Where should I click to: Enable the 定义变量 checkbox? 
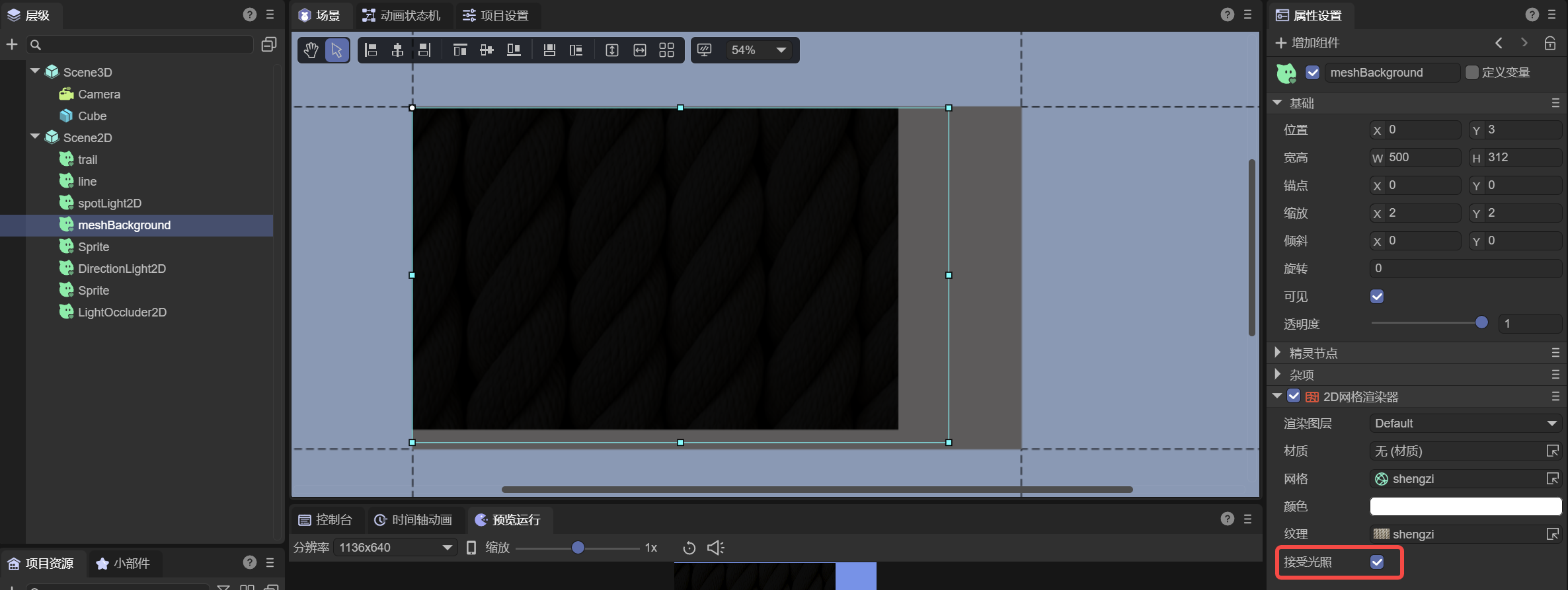(x=1472, y=73)
